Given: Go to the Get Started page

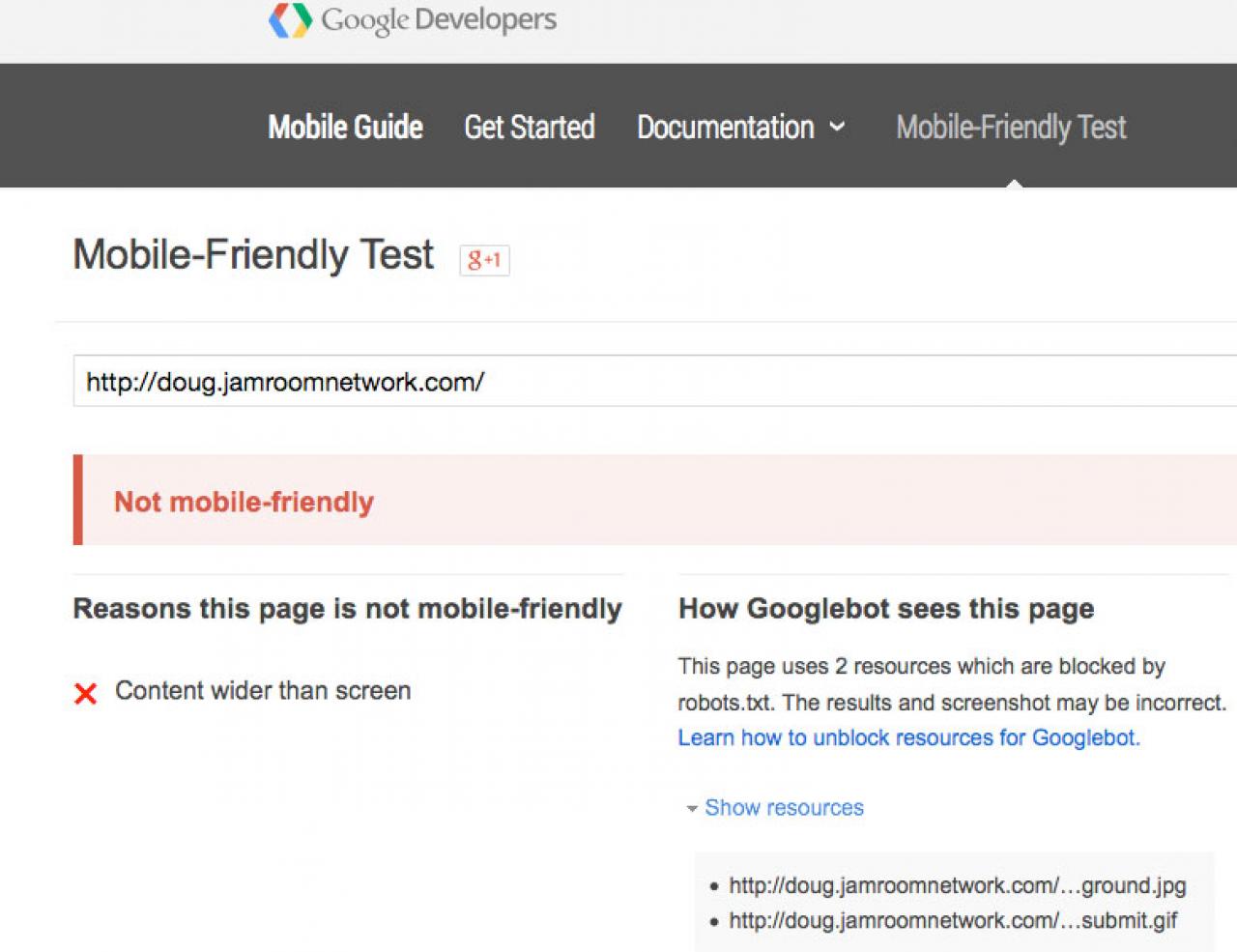Looking at the screenshot, I should (529, 127).
